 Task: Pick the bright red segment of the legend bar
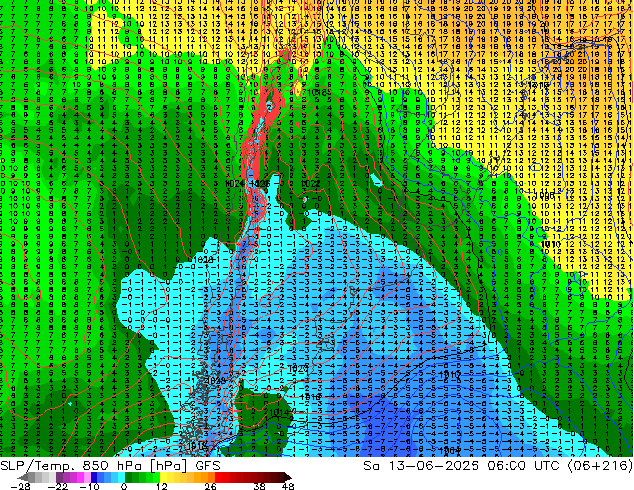coord(218,477)
